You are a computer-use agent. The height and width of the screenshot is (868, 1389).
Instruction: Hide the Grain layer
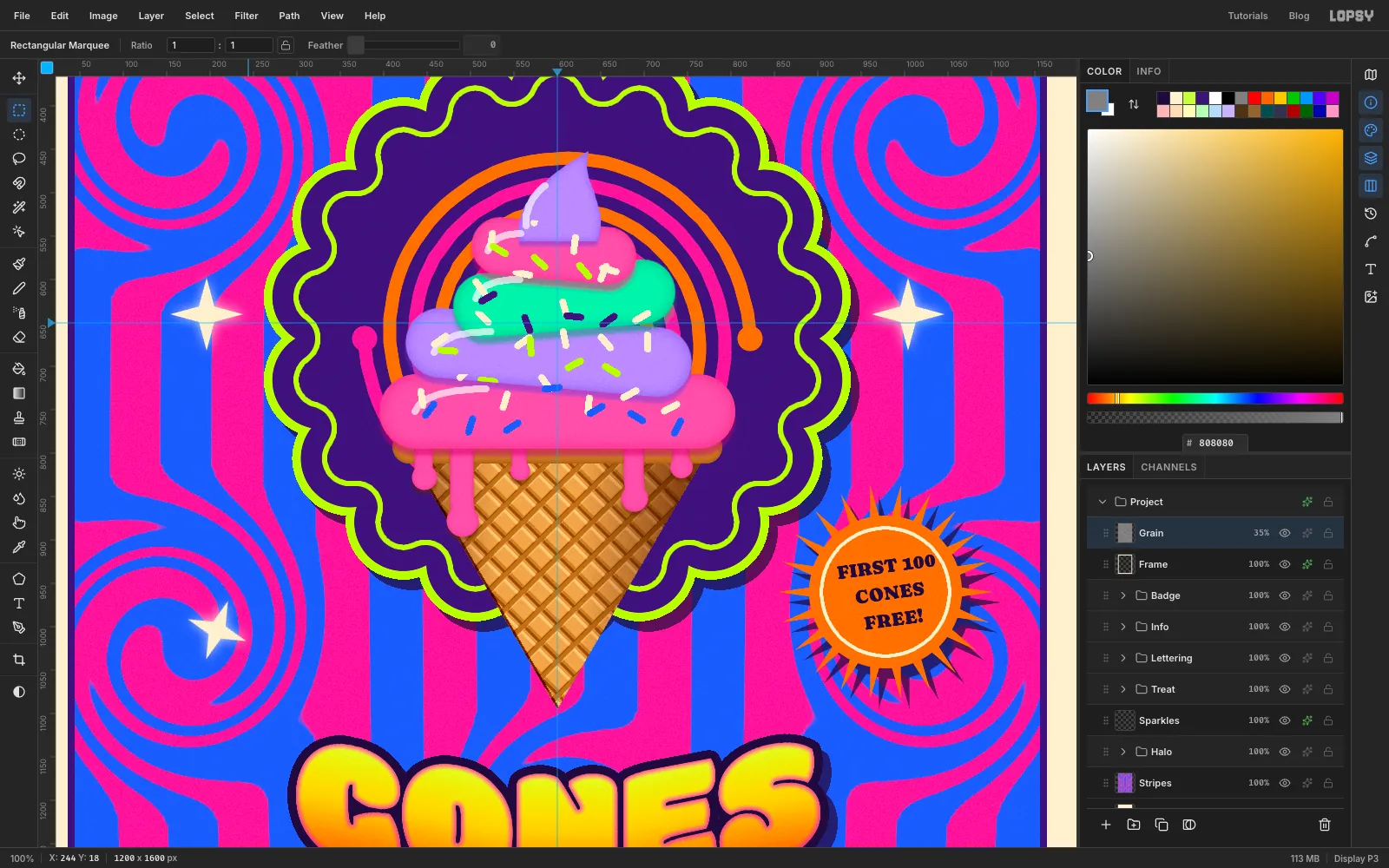1285,533
